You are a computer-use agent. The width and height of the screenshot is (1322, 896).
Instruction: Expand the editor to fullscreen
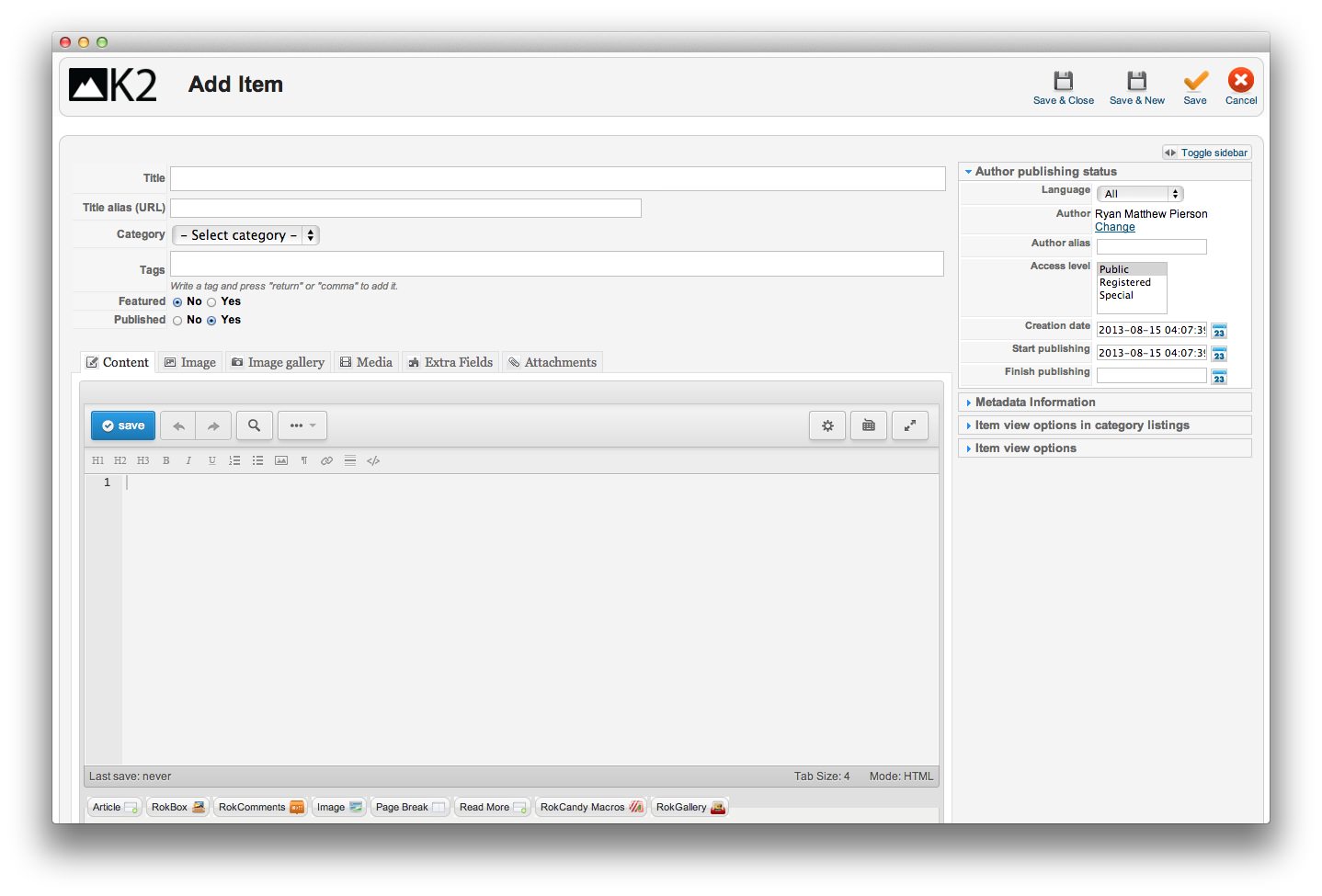(x=909, y=425)
